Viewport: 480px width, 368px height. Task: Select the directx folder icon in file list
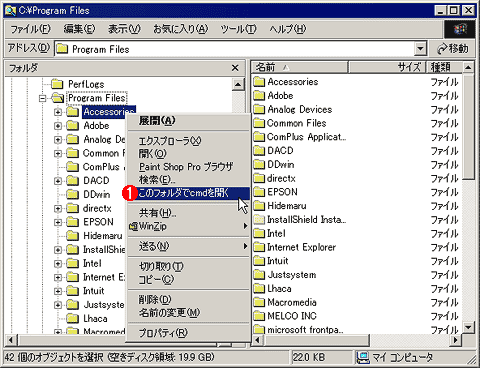pos(259,178)
